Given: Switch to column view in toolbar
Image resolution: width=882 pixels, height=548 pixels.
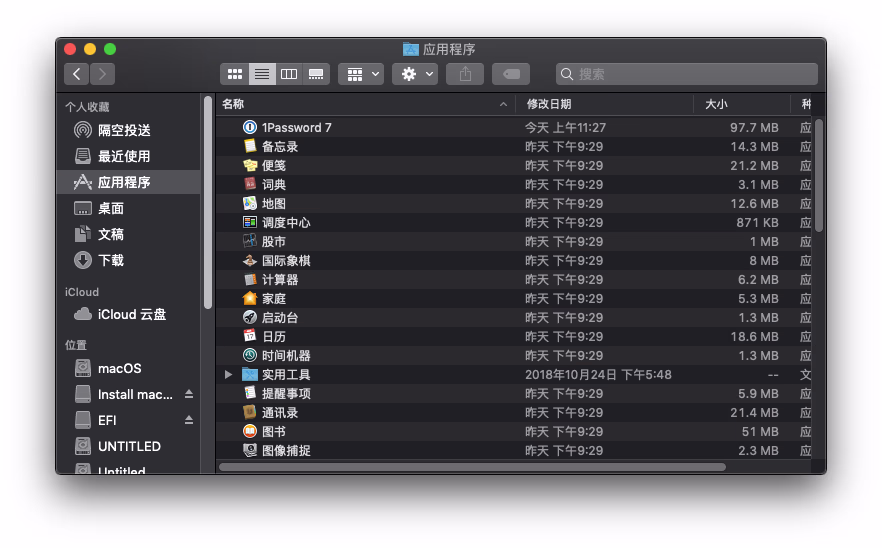Looking at the screenshot, I should click(289, 74).
